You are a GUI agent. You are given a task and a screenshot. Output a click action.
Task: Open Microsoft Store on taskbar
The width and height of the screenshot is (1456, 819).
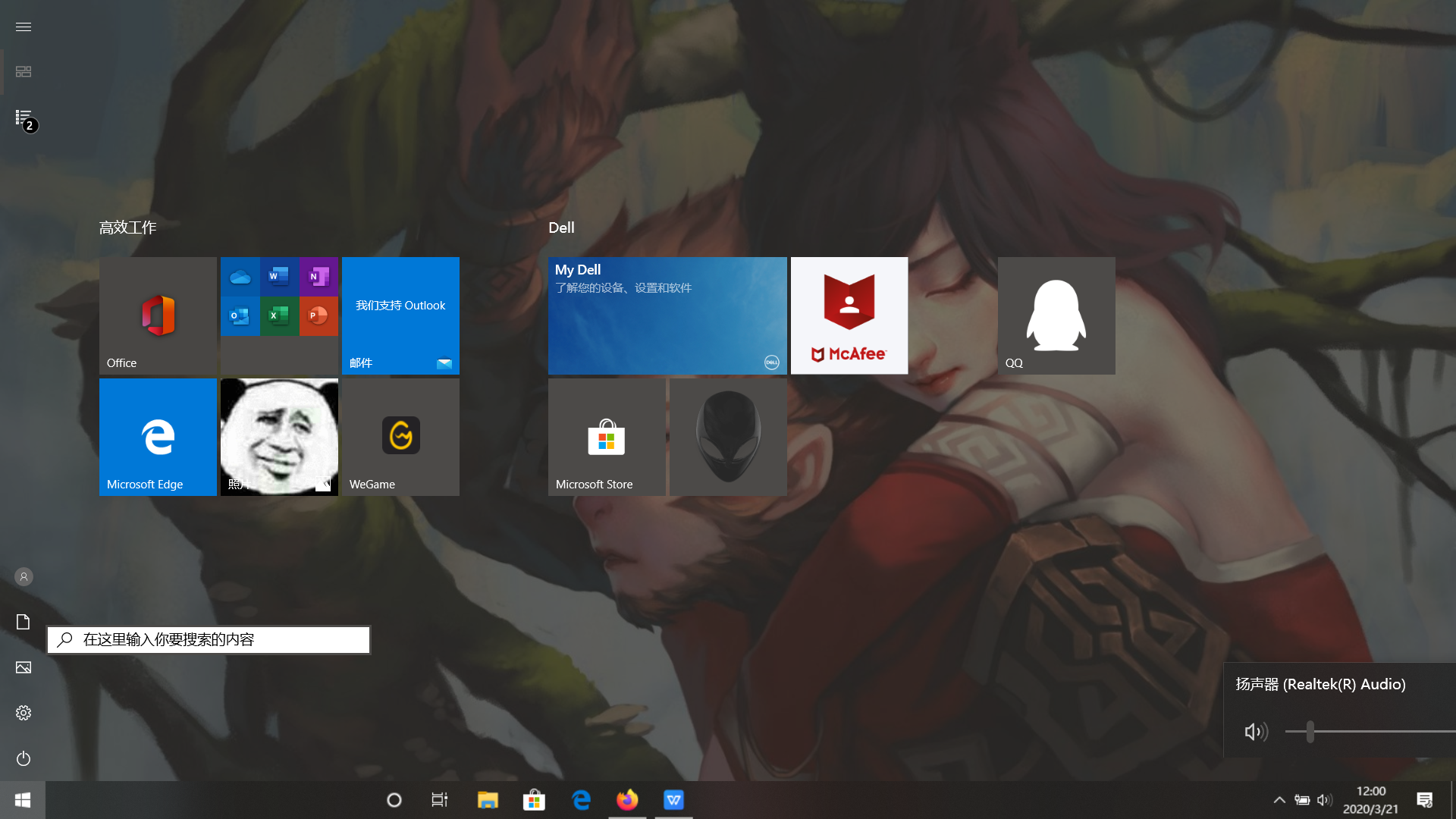(x=535, y=800)
